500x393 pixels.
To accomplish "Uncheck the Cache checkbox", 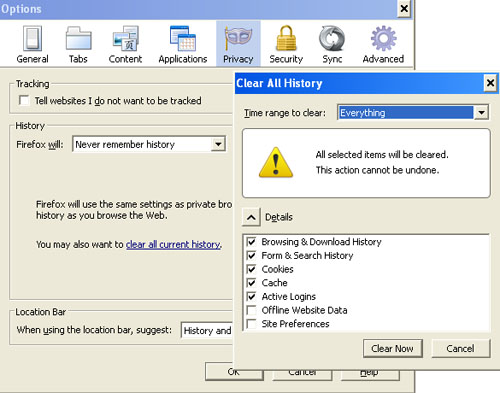I will click(x=252, y=283).
